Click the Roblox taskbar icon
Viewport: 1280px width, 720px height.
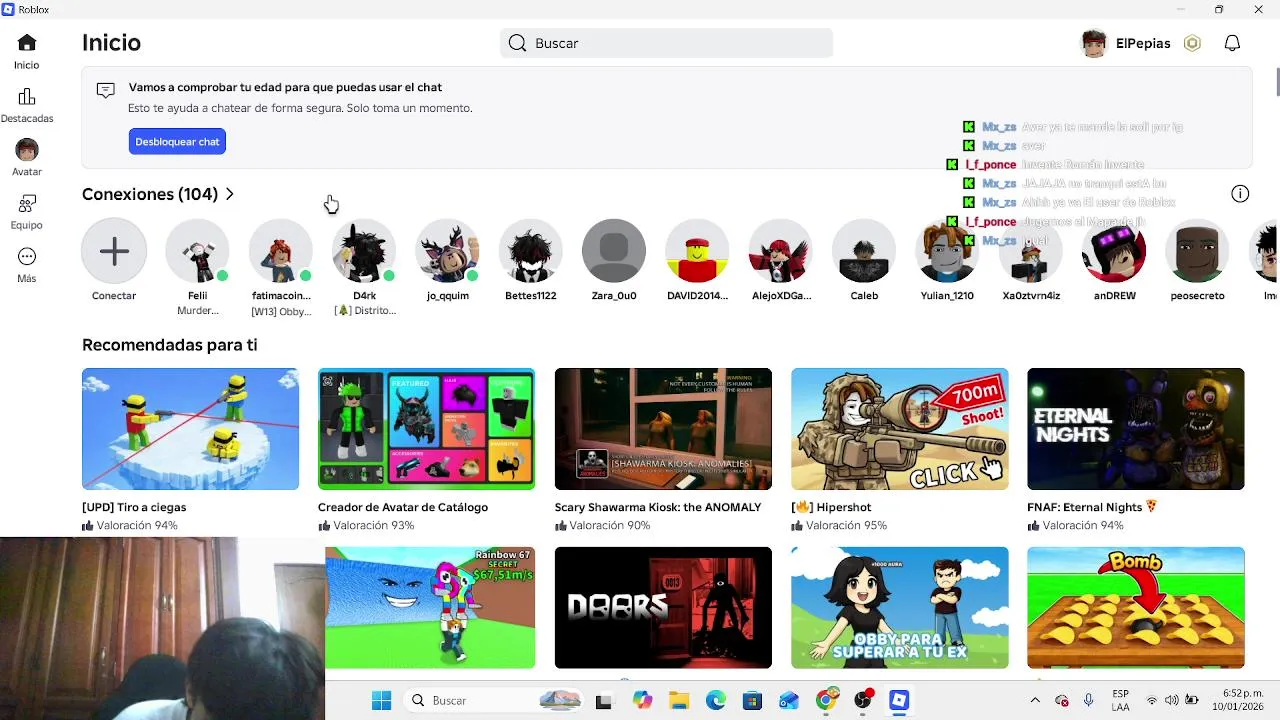[899, 700]
